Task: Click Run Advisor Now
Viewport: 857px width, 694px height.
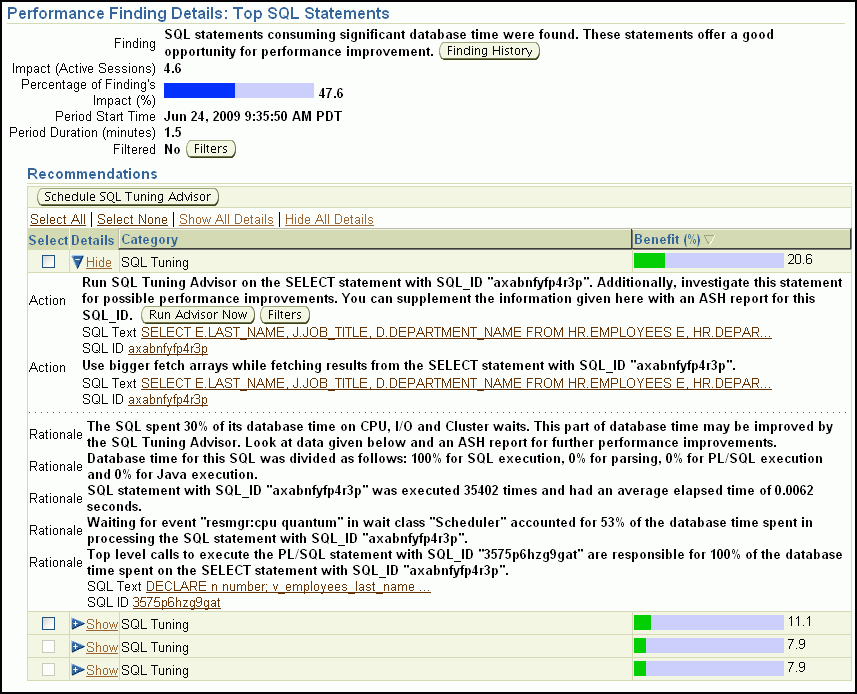Action: [x=197, y=314]
